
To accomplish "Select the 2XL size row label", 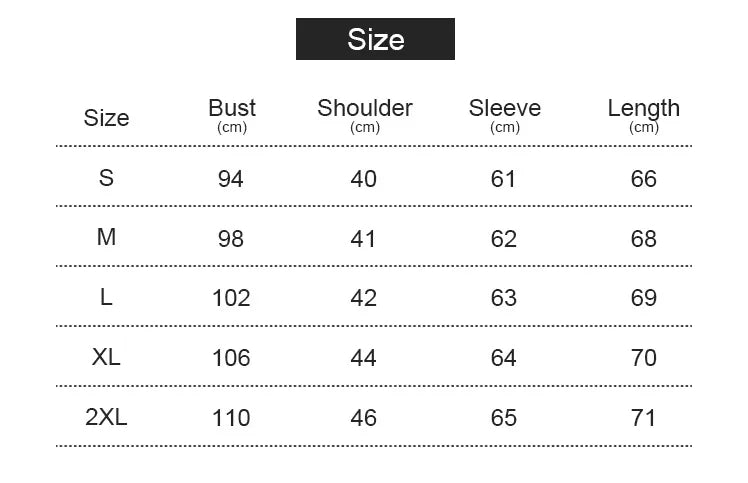I will coord(106,417).
